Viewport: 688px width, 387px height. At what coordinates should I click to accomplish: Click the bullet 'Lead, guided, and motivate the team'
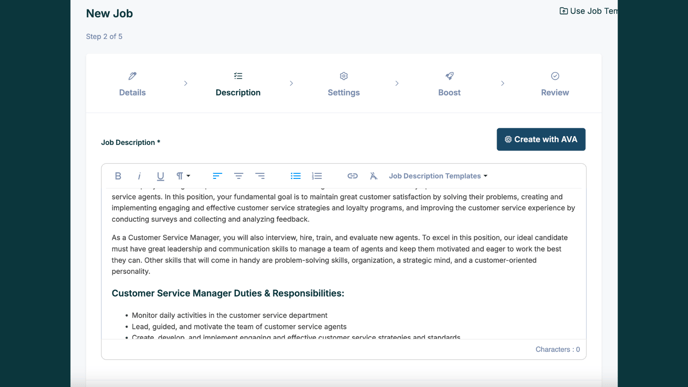pyautogui.click(x=239, y=326)
